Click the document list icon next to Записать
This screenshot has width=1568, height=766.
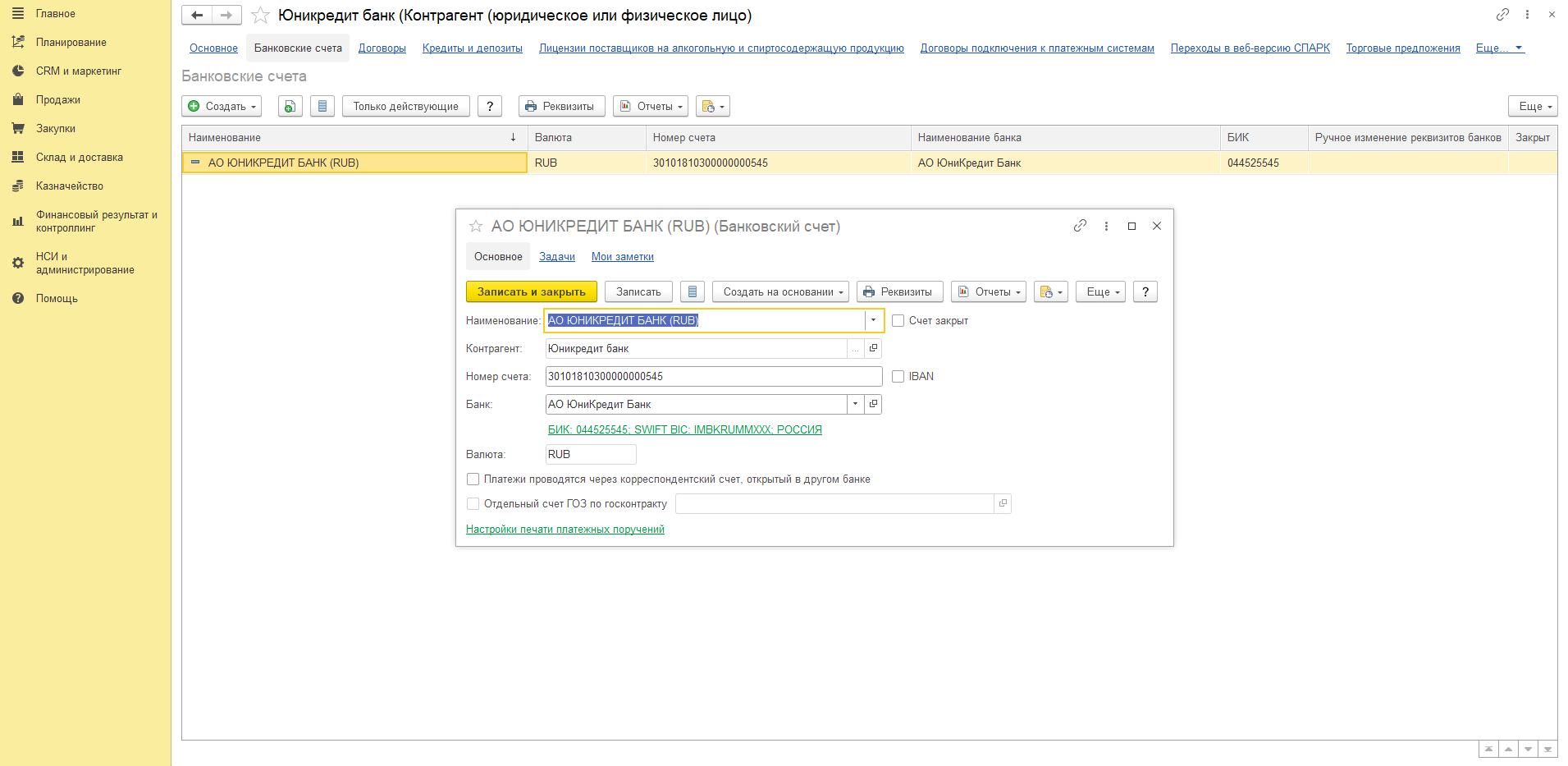pos(693,292)
